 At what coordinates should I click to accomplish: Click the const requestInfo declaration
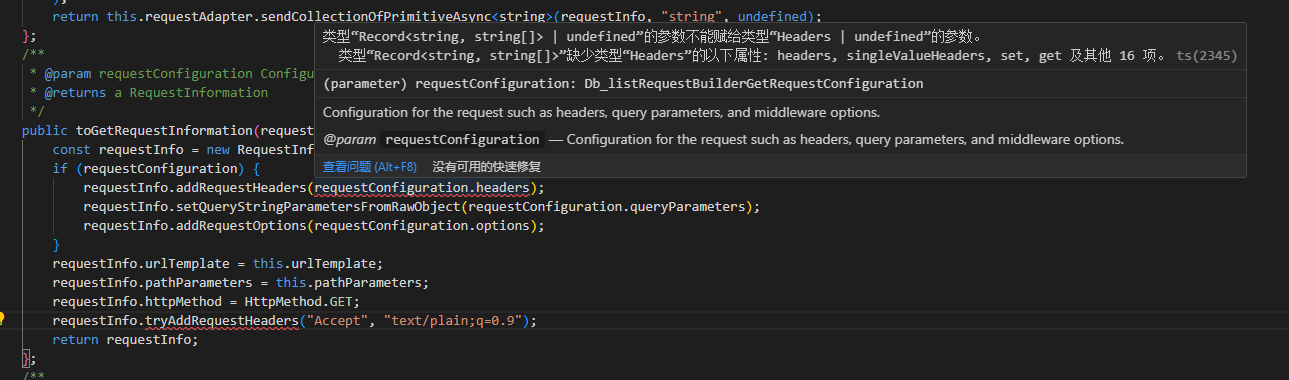pyautogui.click(x=184, y=150)
